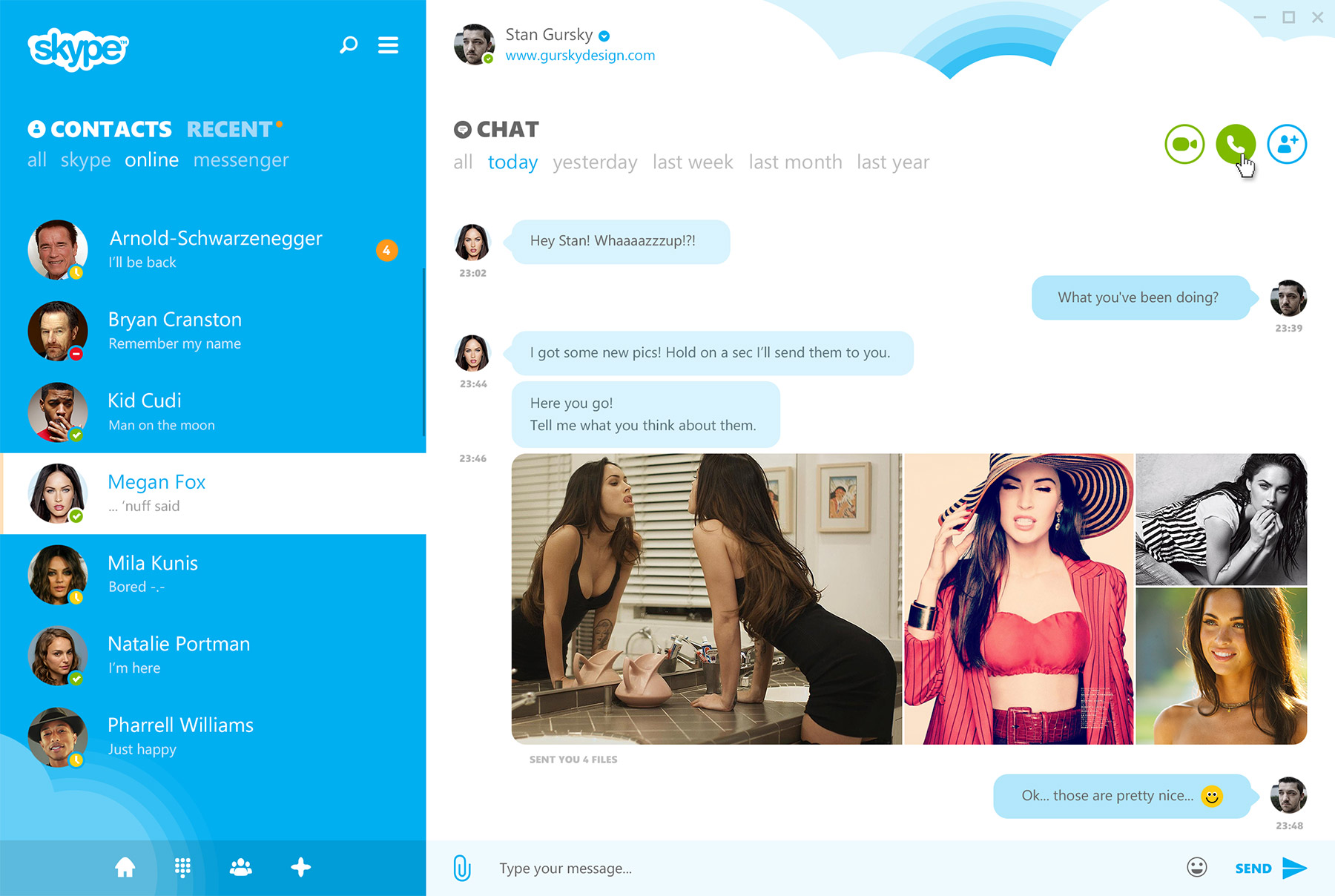The width and height of the screenshot is (1335, 896).
Task: Click the plus icon in bottom bar
Action: click(x=300, y=867)
